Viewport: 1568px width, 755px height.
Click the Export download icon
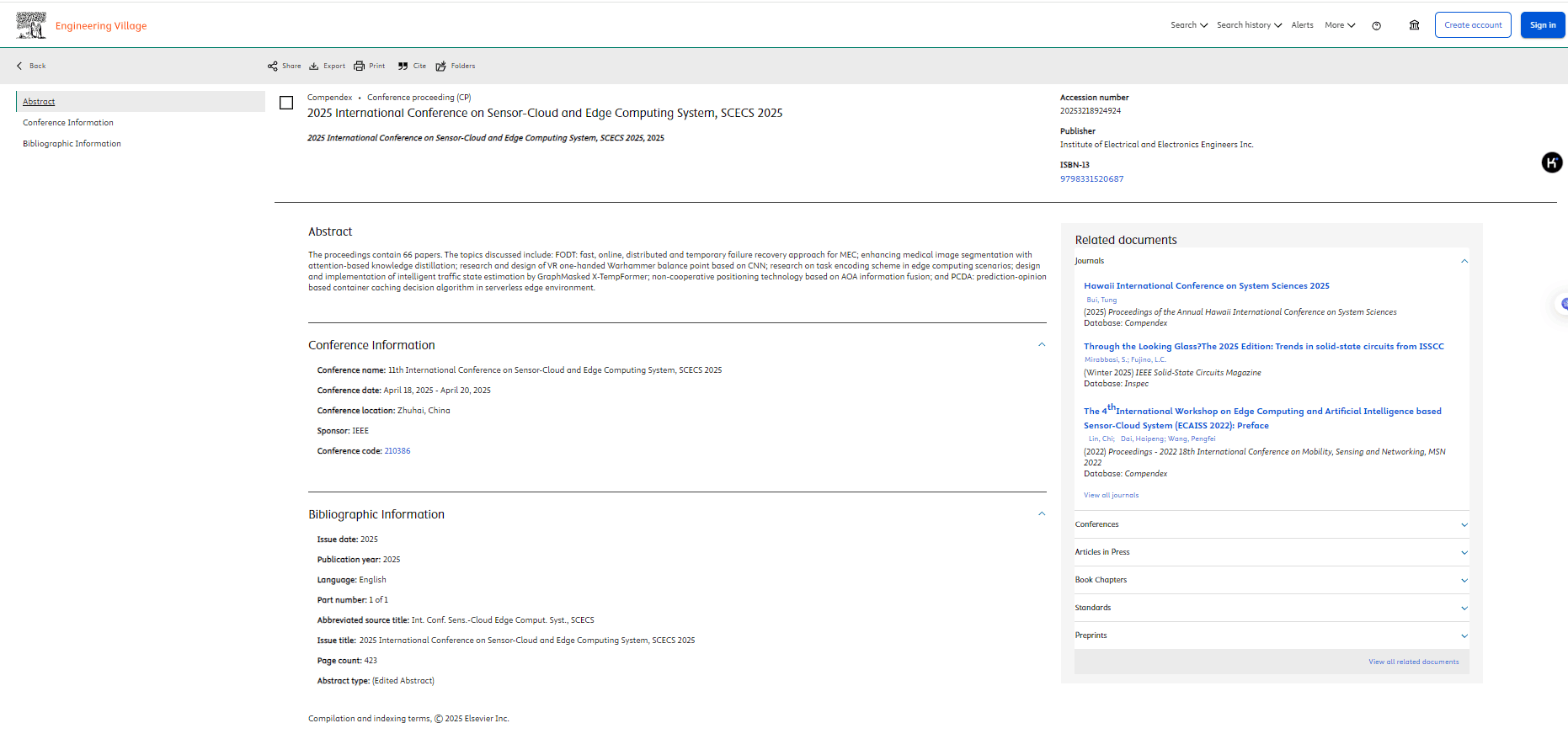click(314, 66)
